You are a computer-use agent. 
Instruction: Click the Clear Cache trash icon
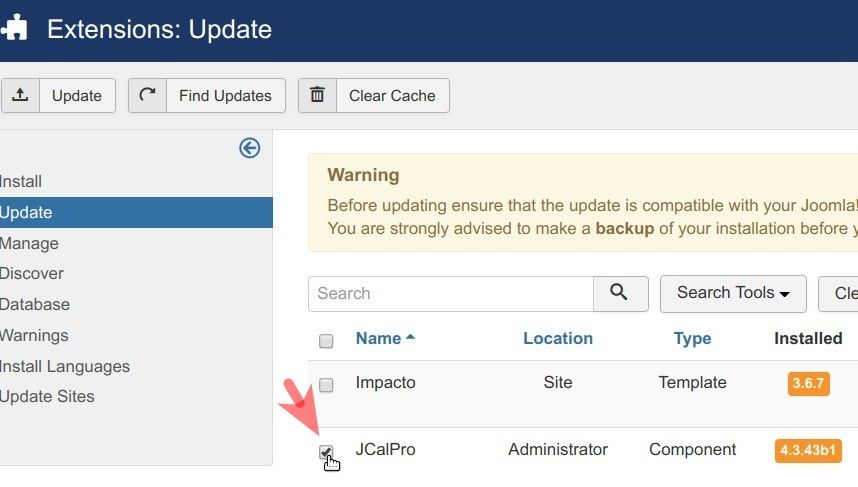point(317,95)
